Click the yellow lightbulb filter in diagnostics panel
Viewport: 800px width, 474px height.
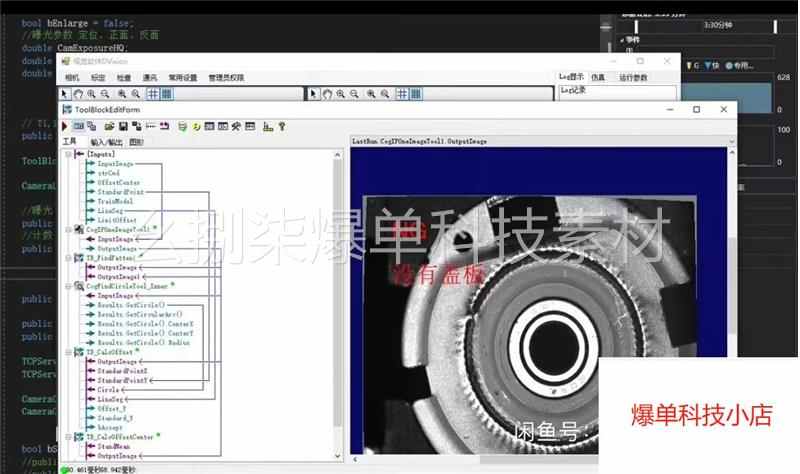coord(689,65)
